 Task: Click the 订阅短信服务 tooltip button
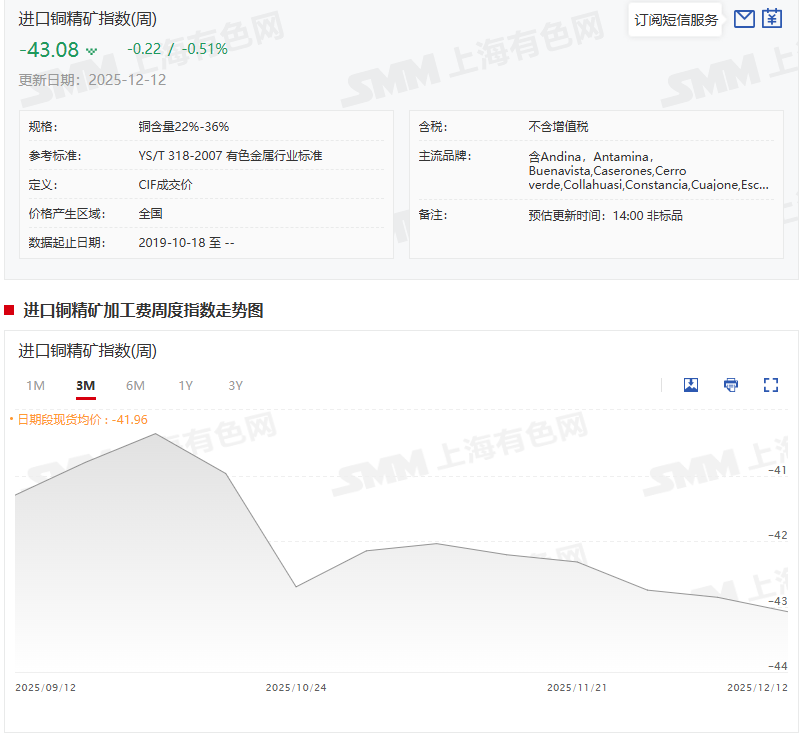click(676, 20)
